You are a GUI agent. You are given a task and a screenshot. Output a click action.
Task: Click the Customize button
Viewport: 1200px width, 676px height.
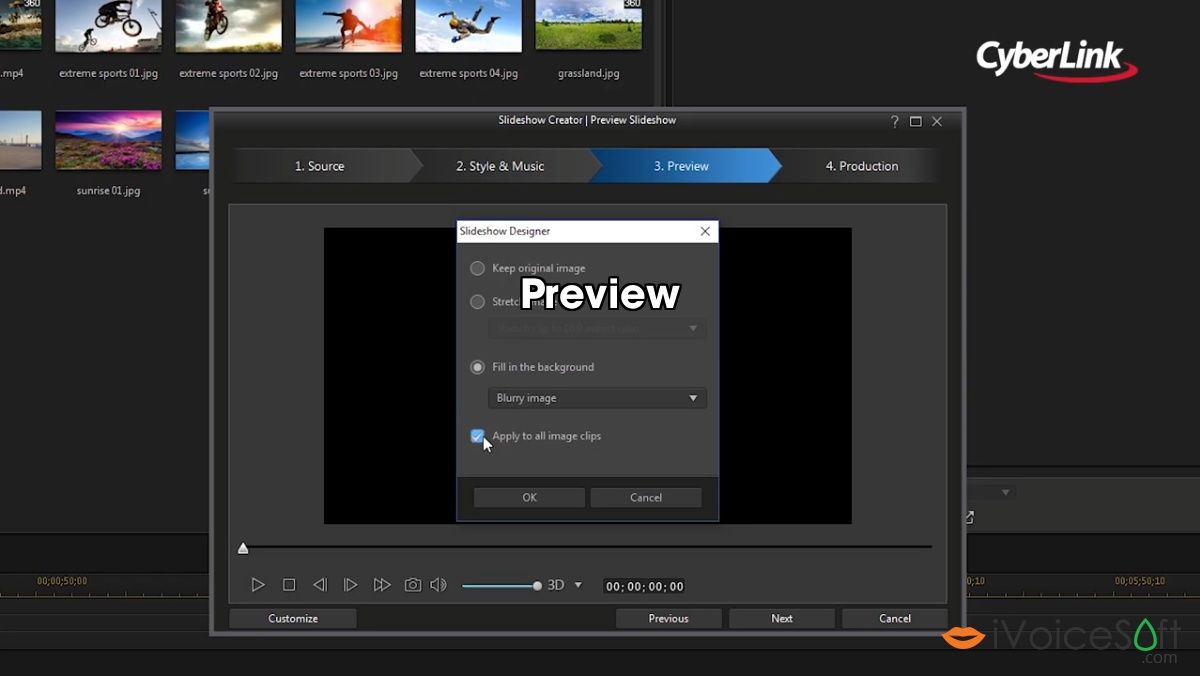click(293, 618)
